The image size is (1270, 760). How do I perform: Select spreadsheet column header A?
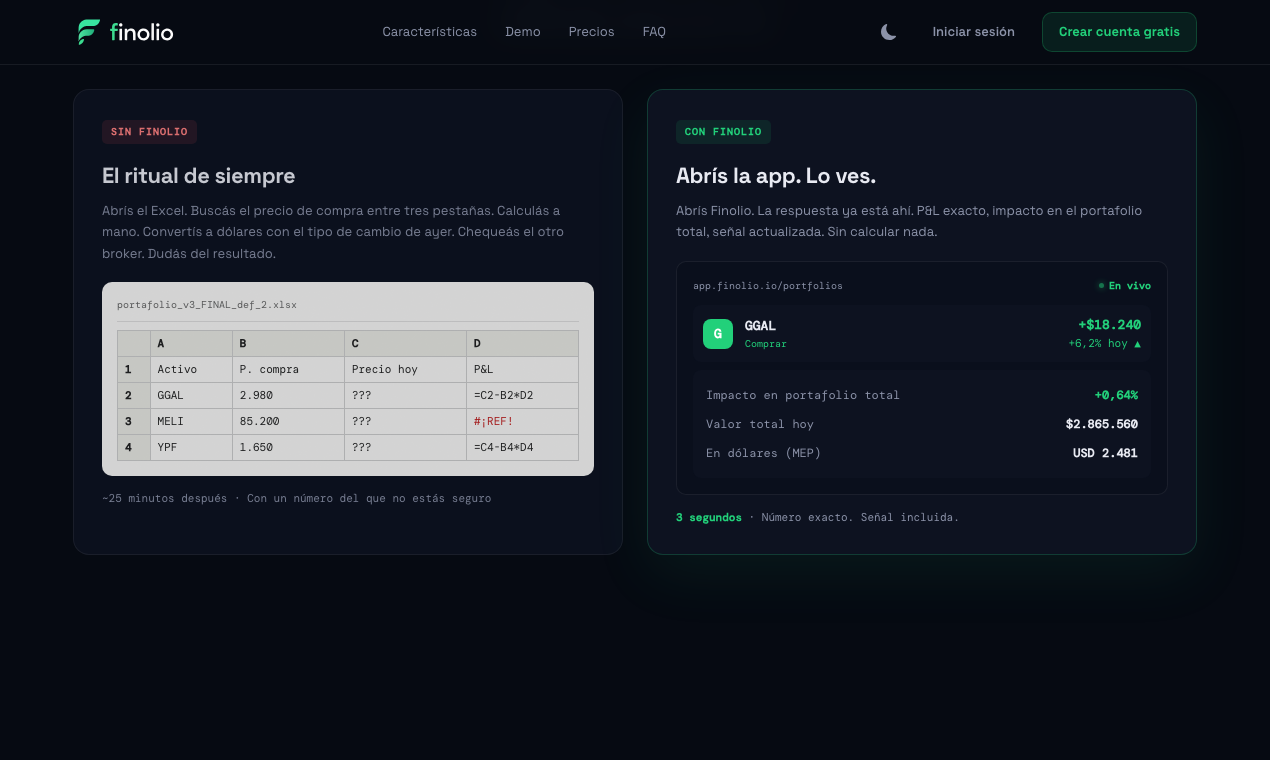click(x=191, y=344)
